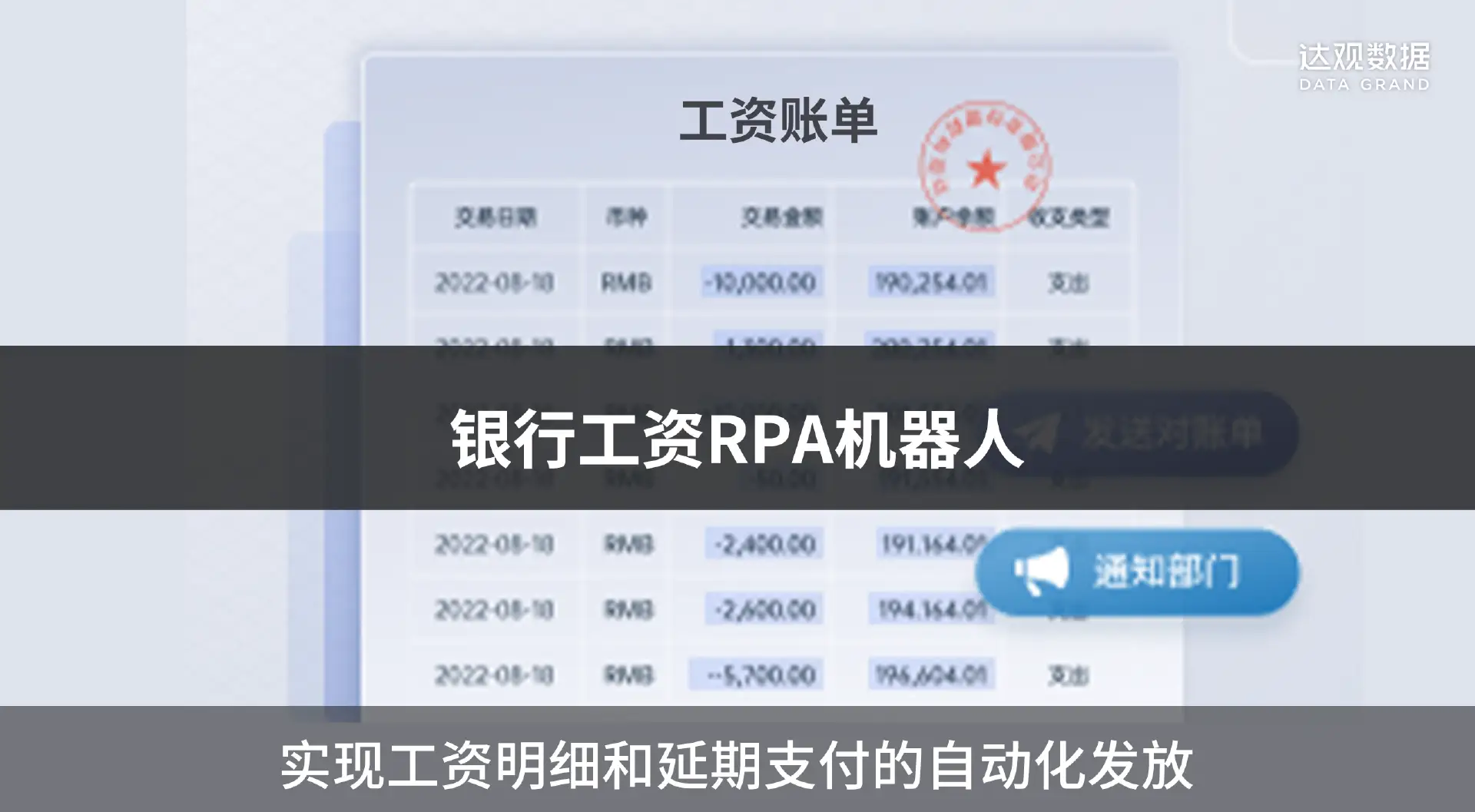Select the -2,400.00 transaction amount cell
Image resolution: width=1475 pixels, height=812 pixels.
tap(764, 545)
